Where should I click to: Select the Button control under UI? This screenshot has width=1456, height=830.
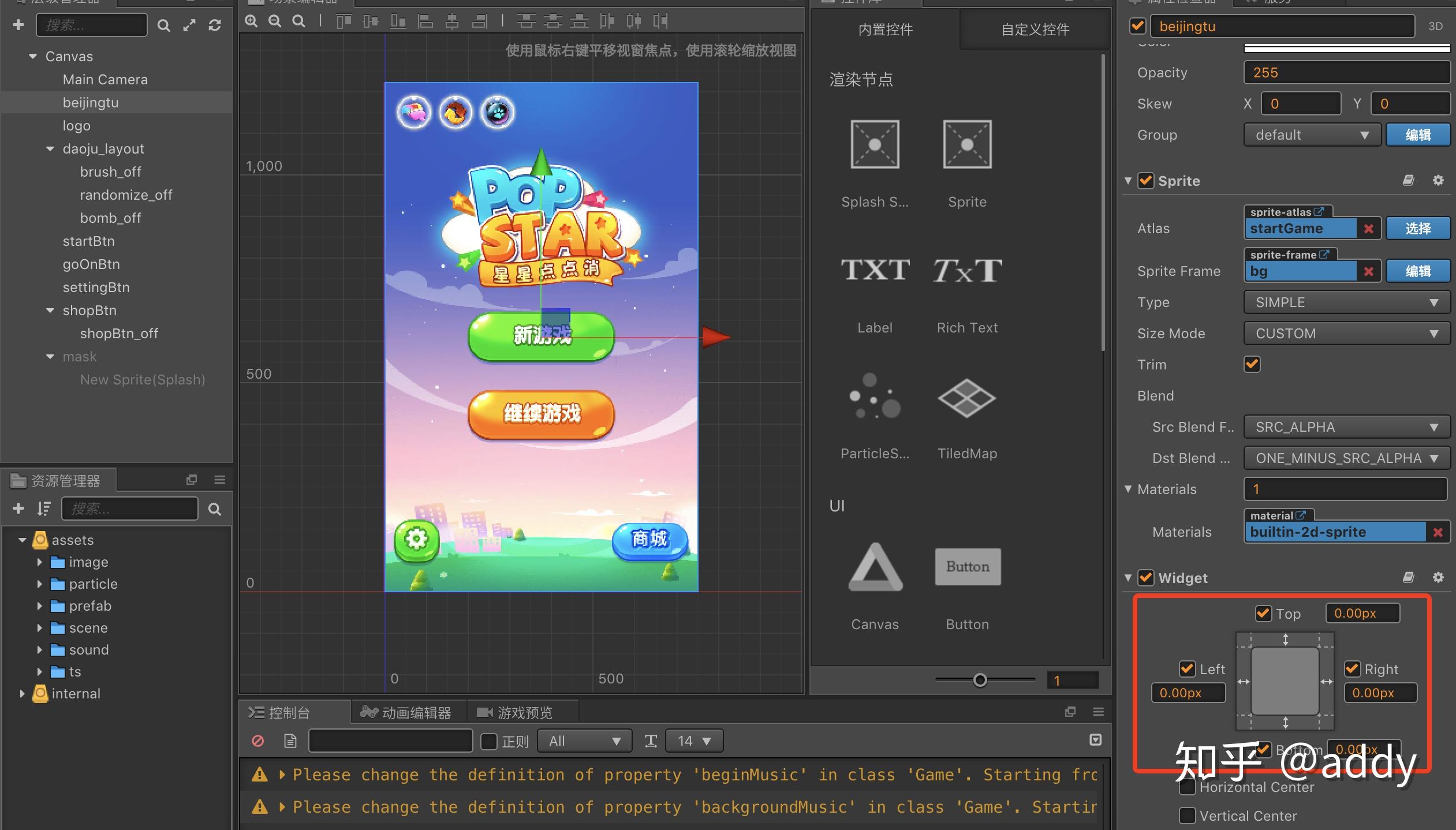point(966,567)
